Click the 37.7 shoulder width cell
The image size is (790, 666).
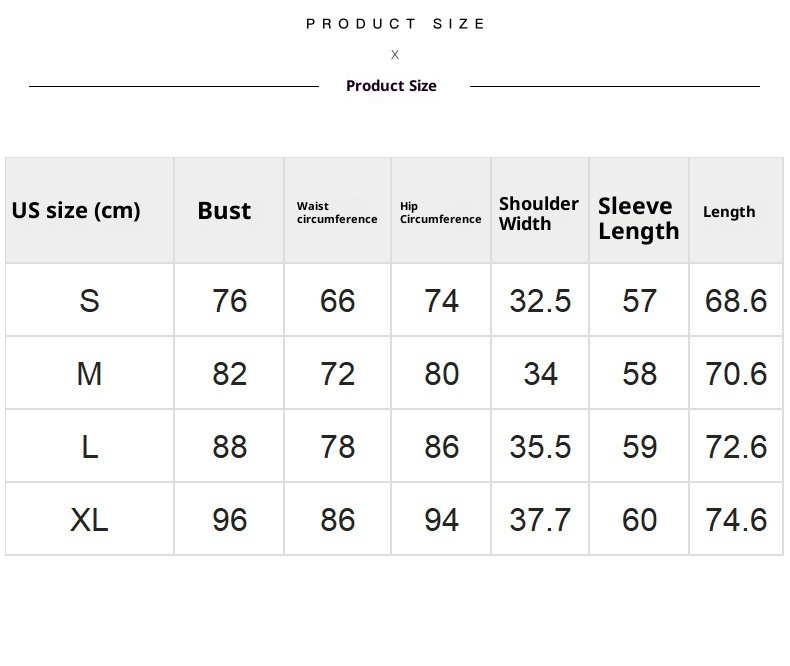540,520
